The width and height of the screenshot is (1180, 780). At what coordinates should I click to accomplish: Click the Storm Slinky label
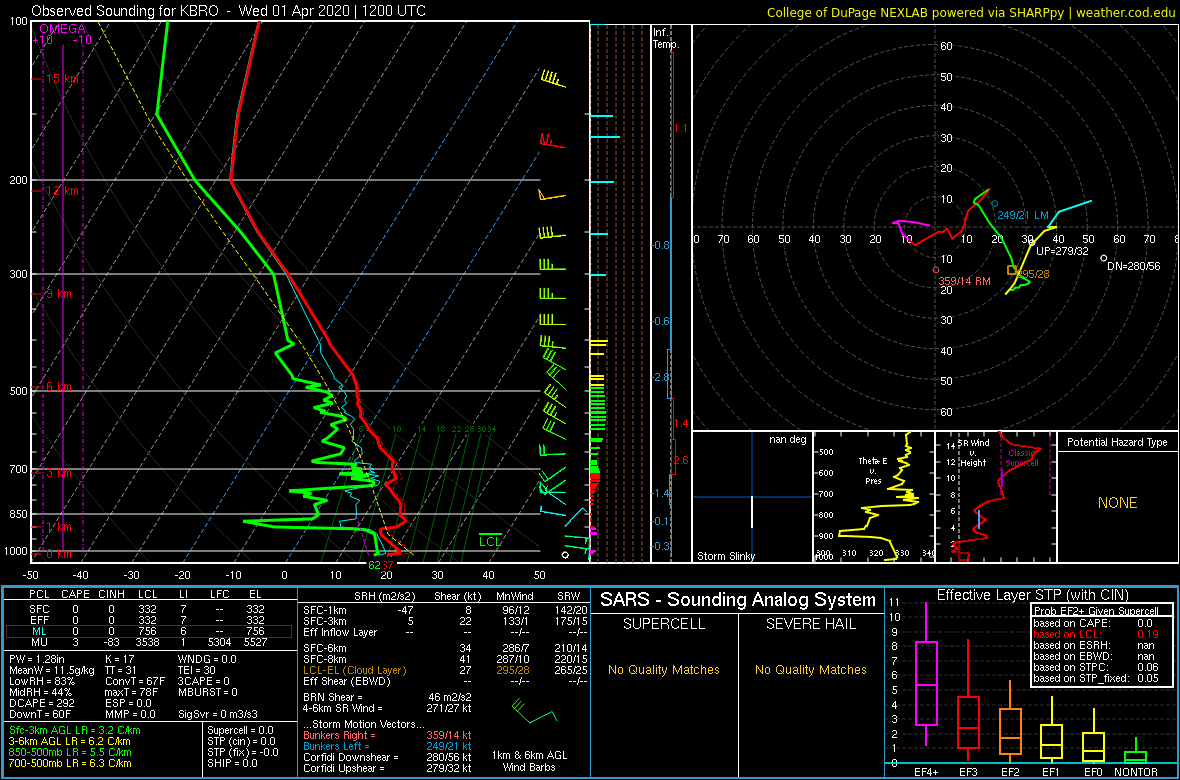click(728, 556)
